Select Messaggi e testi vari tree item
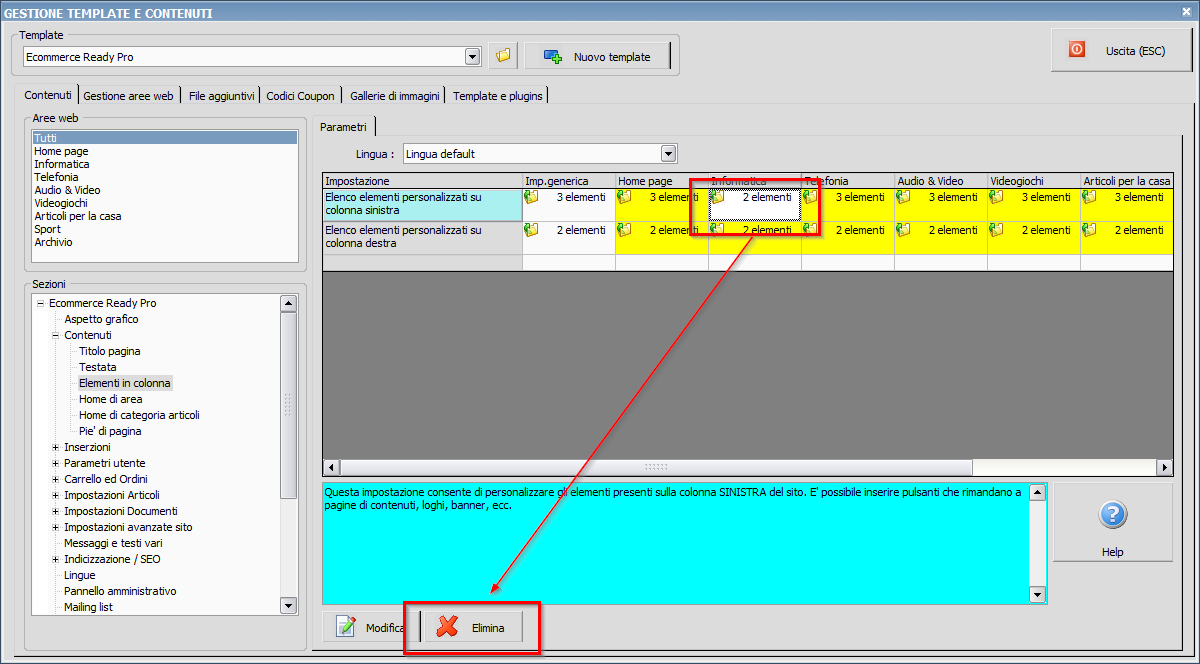Viewport: 1200px width, 664px height. (113, 543)
